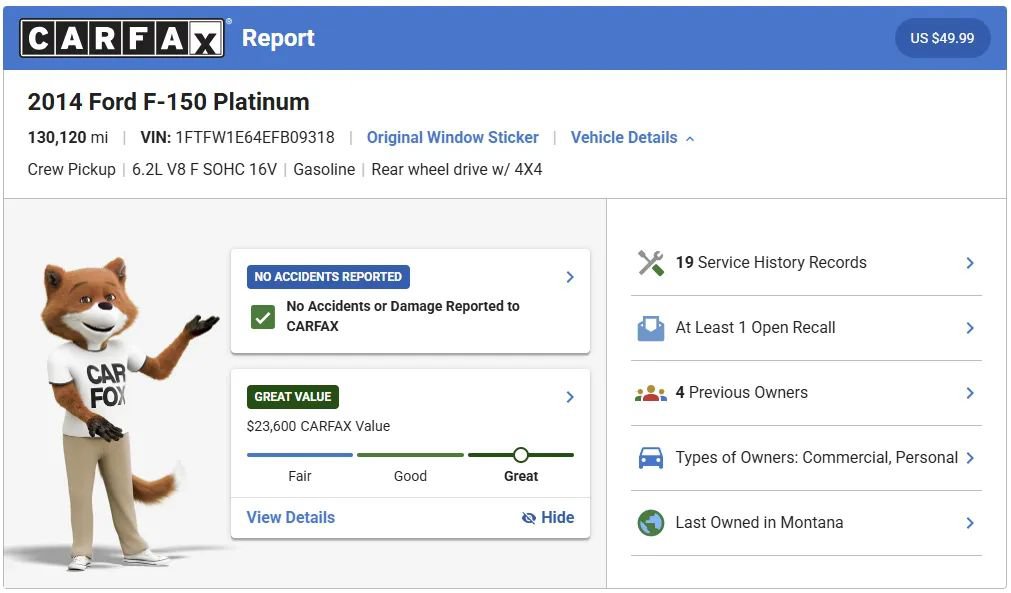Open 19 Service History Records row
Image resolution: width=1011 pixels, height=593 pixels.
click(x=806, y=263)
